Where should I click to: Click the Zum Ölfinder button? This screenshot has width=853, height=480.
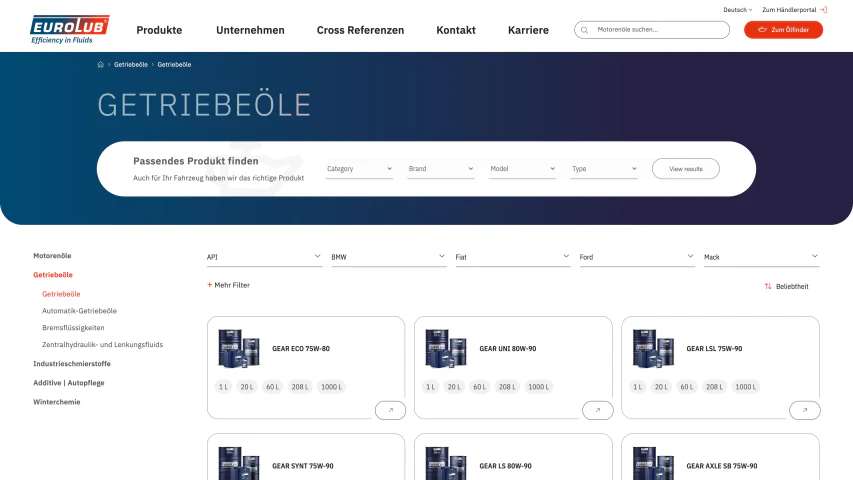783,30
